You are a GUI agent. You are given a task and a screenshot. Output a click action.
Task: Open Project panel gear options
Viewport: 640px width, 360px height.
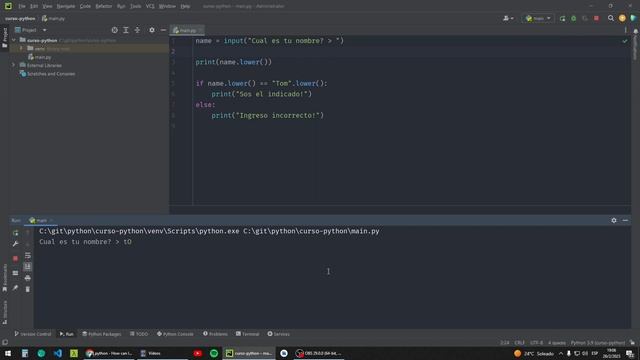[152, 30]
